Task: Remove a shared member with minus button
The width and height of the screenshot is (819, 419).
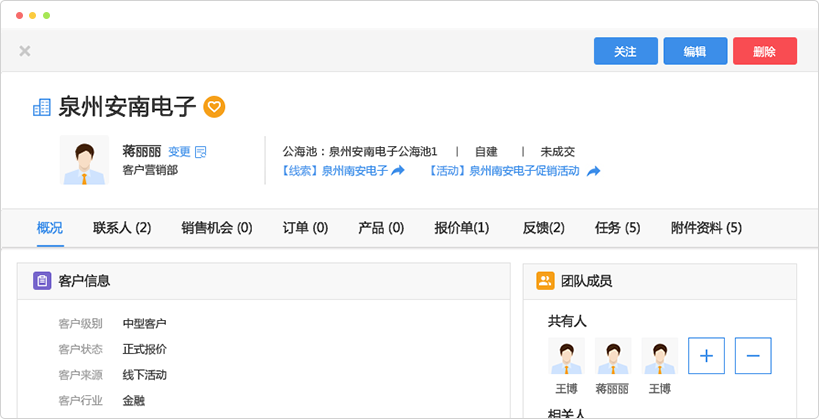Action: 753,355
